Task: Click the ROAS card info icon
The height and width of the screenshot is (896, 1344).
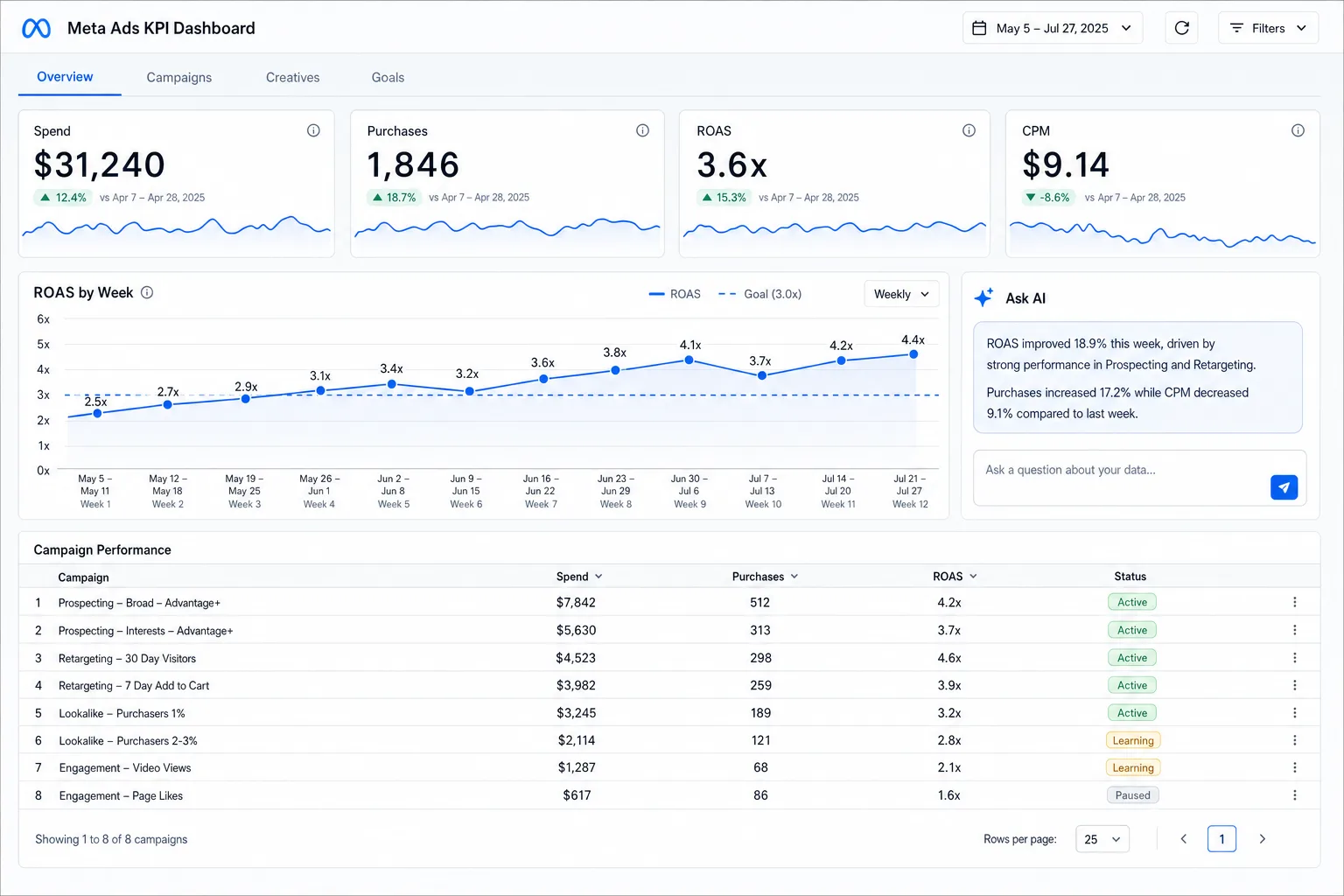Action: [969, 130]
